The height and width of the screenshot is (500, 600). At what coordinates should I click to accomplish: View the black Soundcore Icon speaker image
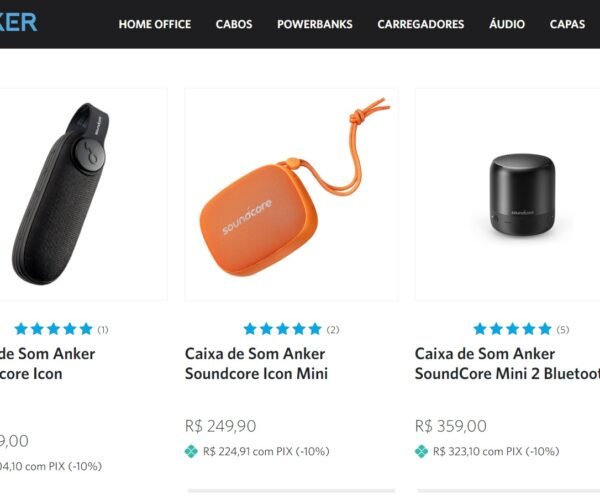[x=83, y=194]
